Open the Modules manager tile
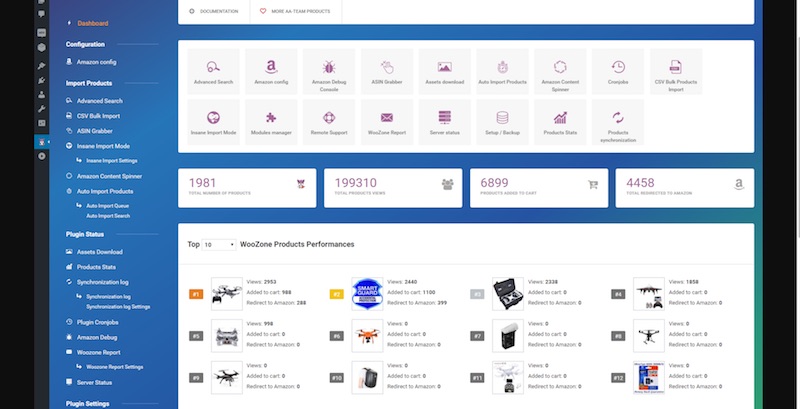The height and width of the screenshot is (409, 800). pos(271,122)
